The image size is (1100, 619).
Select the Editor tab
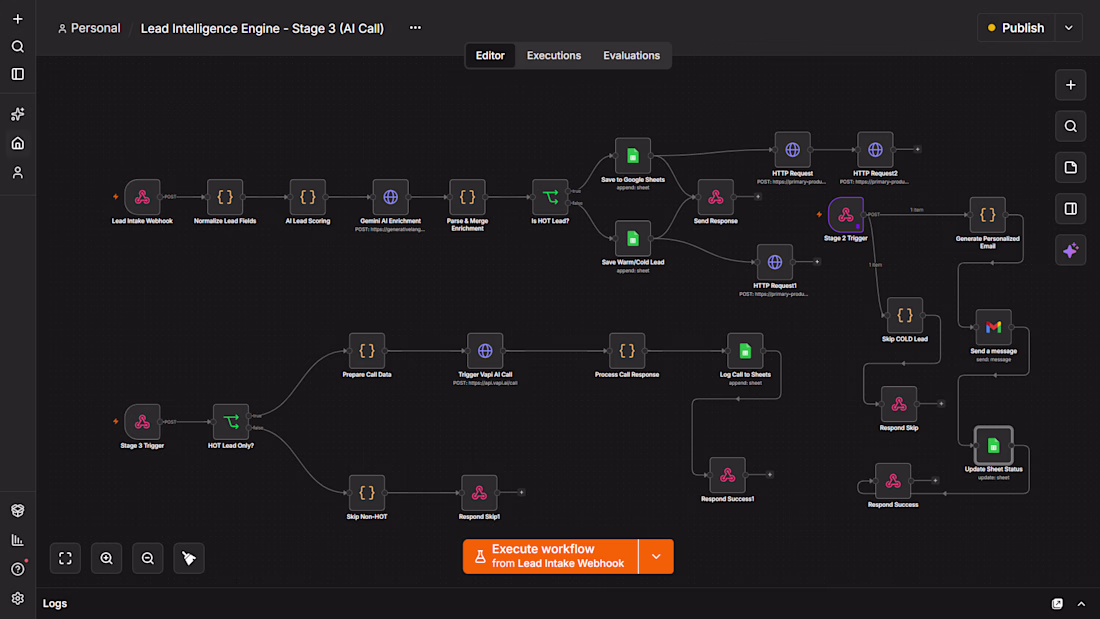pos(490,55)
